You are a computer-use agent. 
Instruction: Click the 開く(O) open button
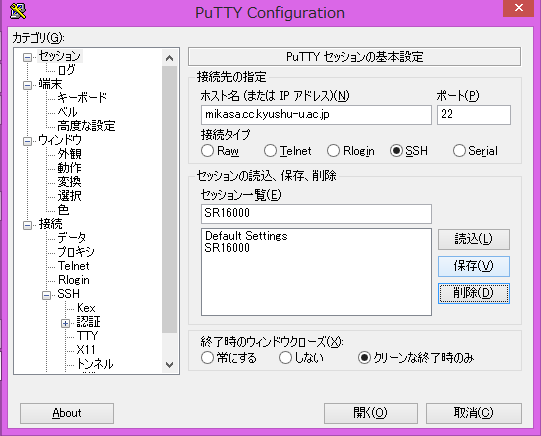(371, 413)
